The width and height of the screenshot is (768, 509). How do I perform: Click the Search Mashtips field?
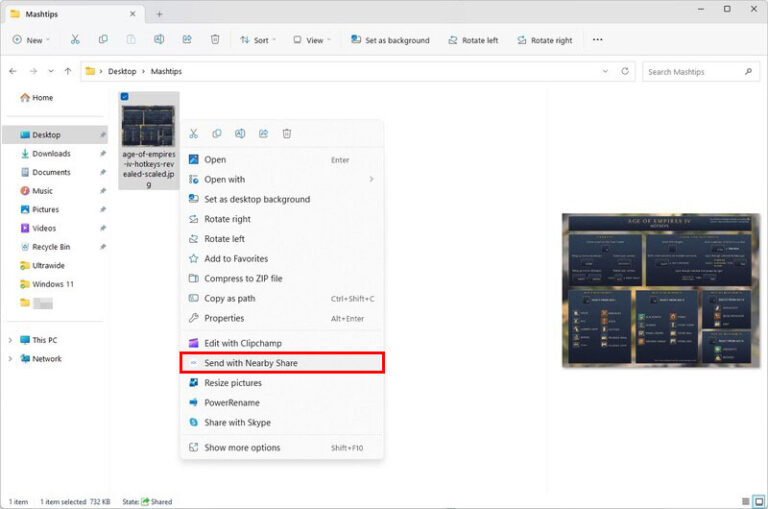coord(693,72)
